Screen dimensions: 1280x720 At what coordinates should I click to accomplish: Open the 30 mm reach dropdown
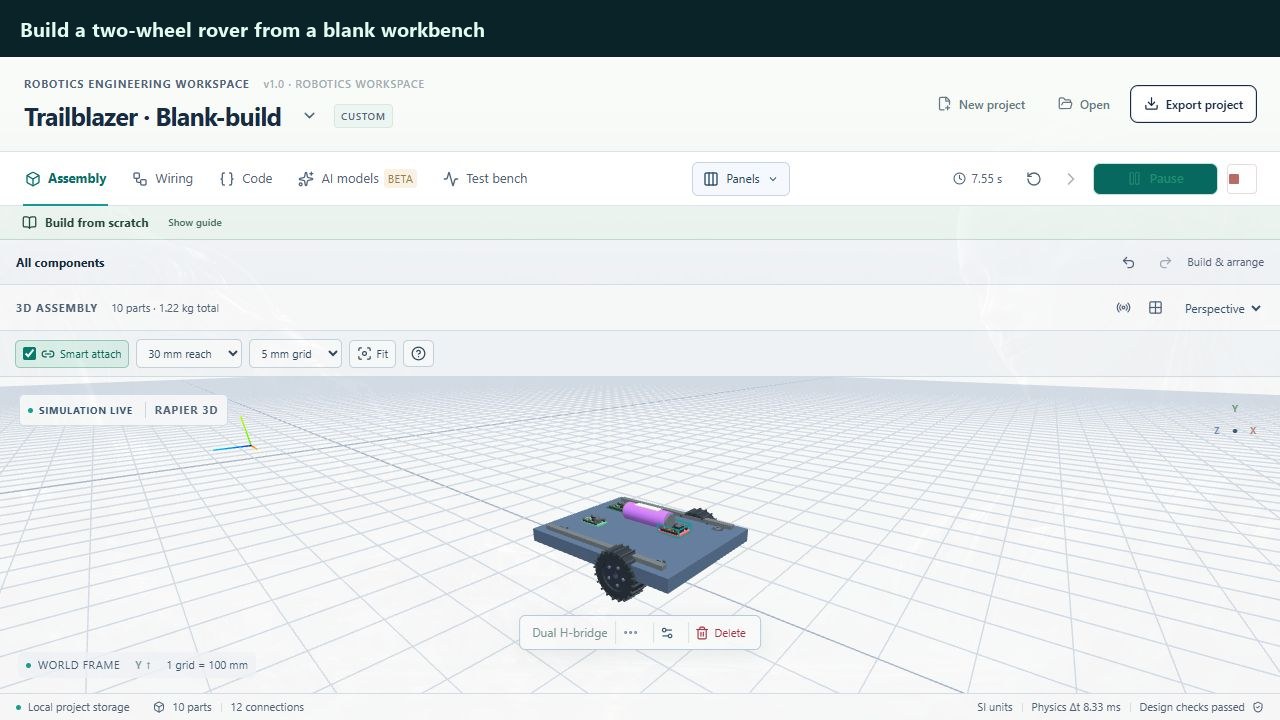(189, 354)
